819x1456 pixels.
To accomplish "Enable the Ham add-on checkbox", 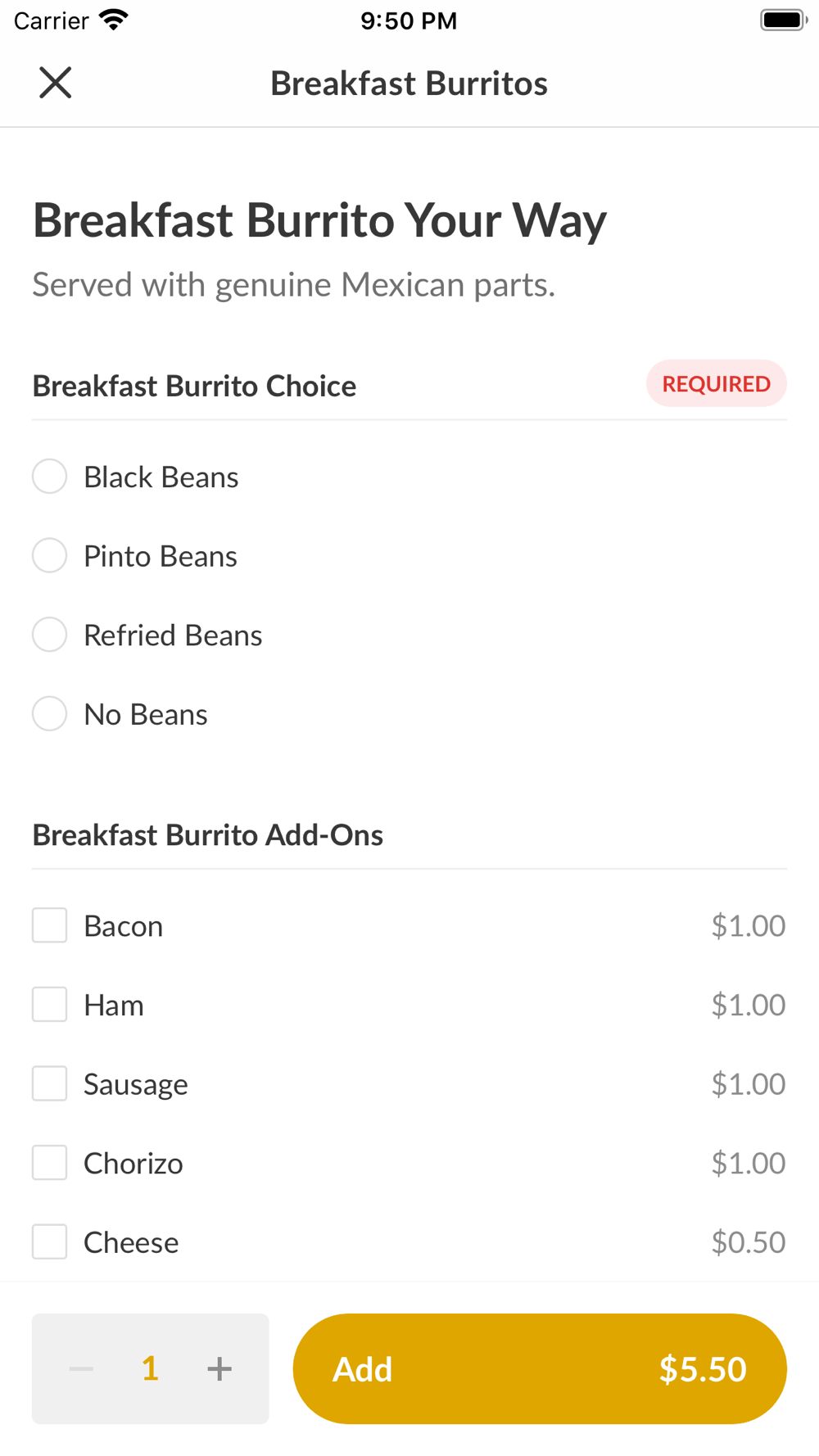I will pyautogui.click(x=49, y=1005).
